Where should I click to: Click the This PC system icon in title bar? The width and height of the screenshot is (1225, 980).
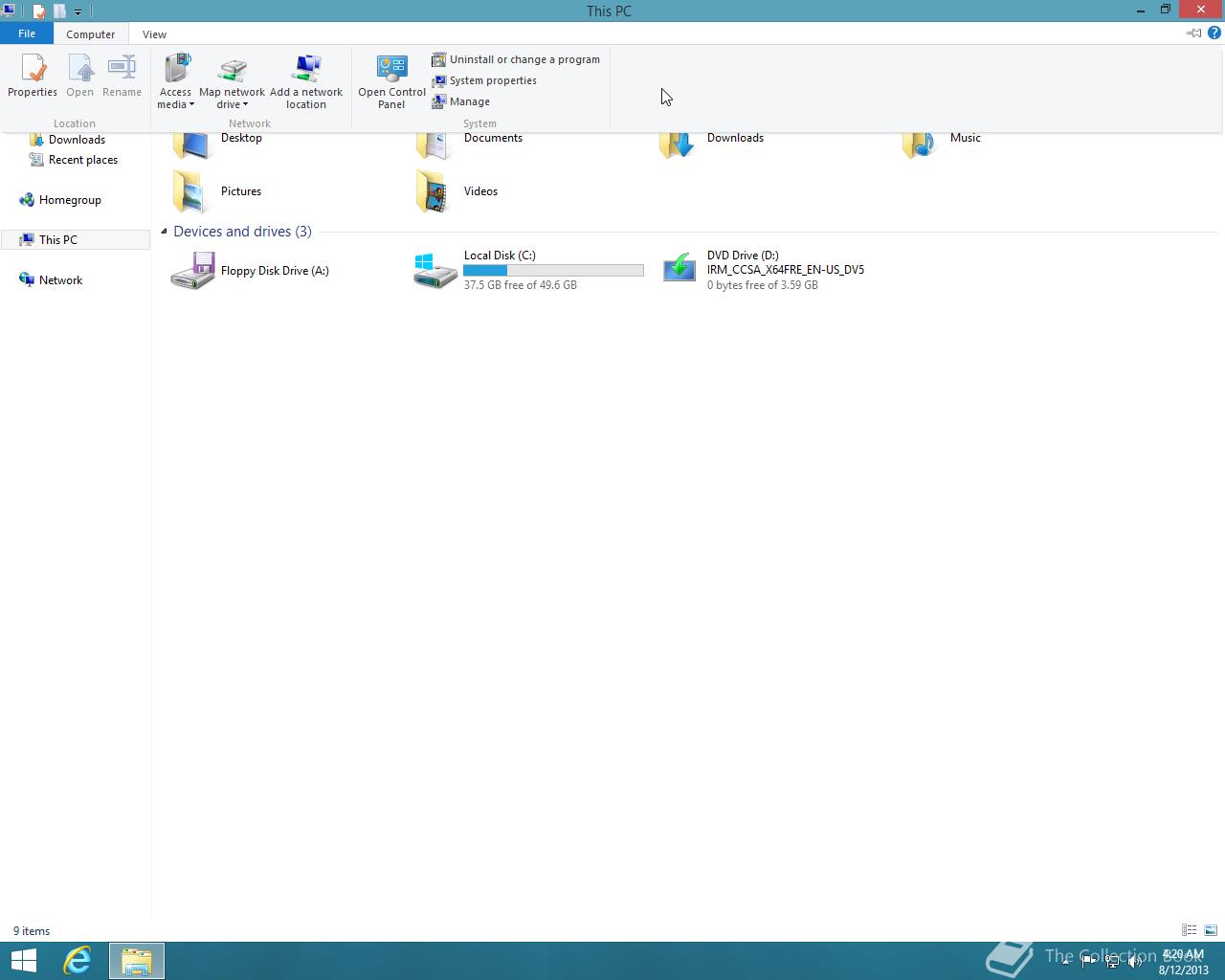9,11
